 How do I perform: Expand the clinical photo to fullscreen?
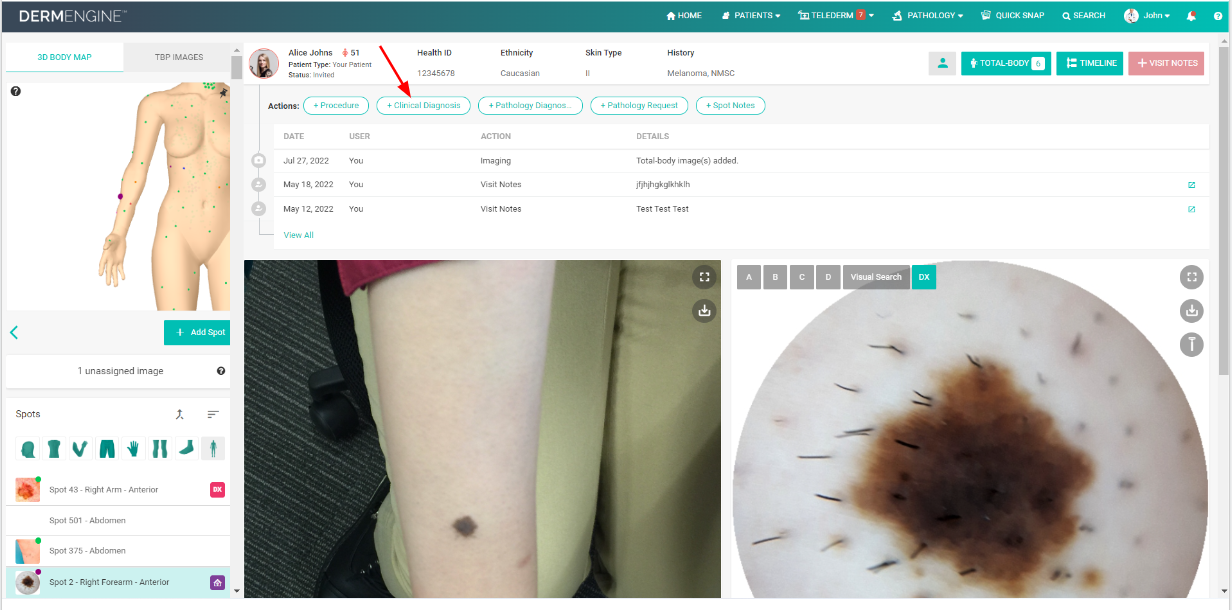coord(704,278)
